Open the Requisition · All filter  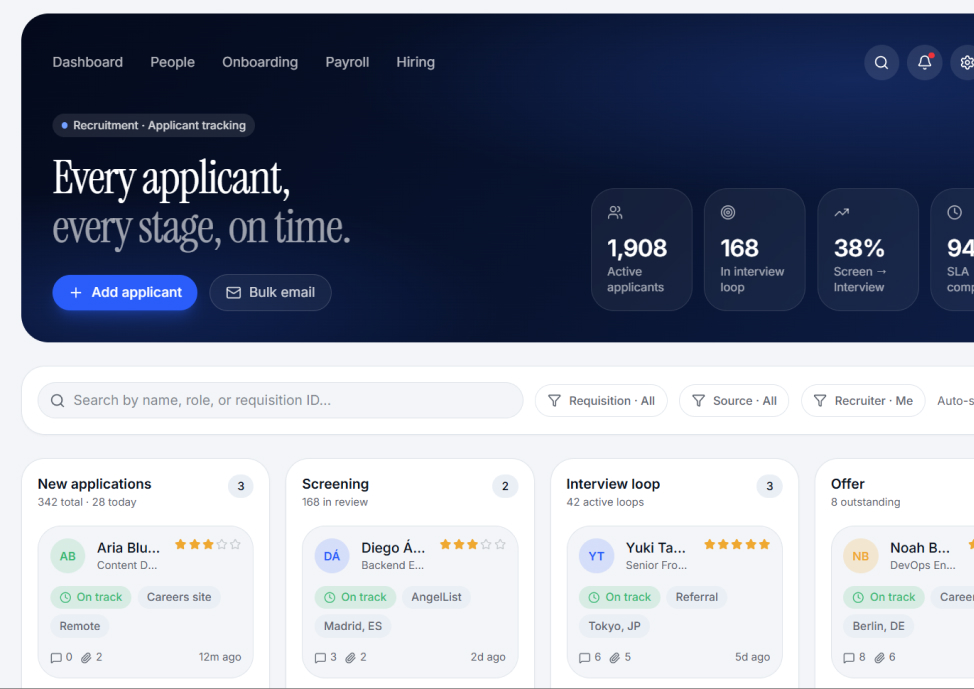click(x=601, y=401)
